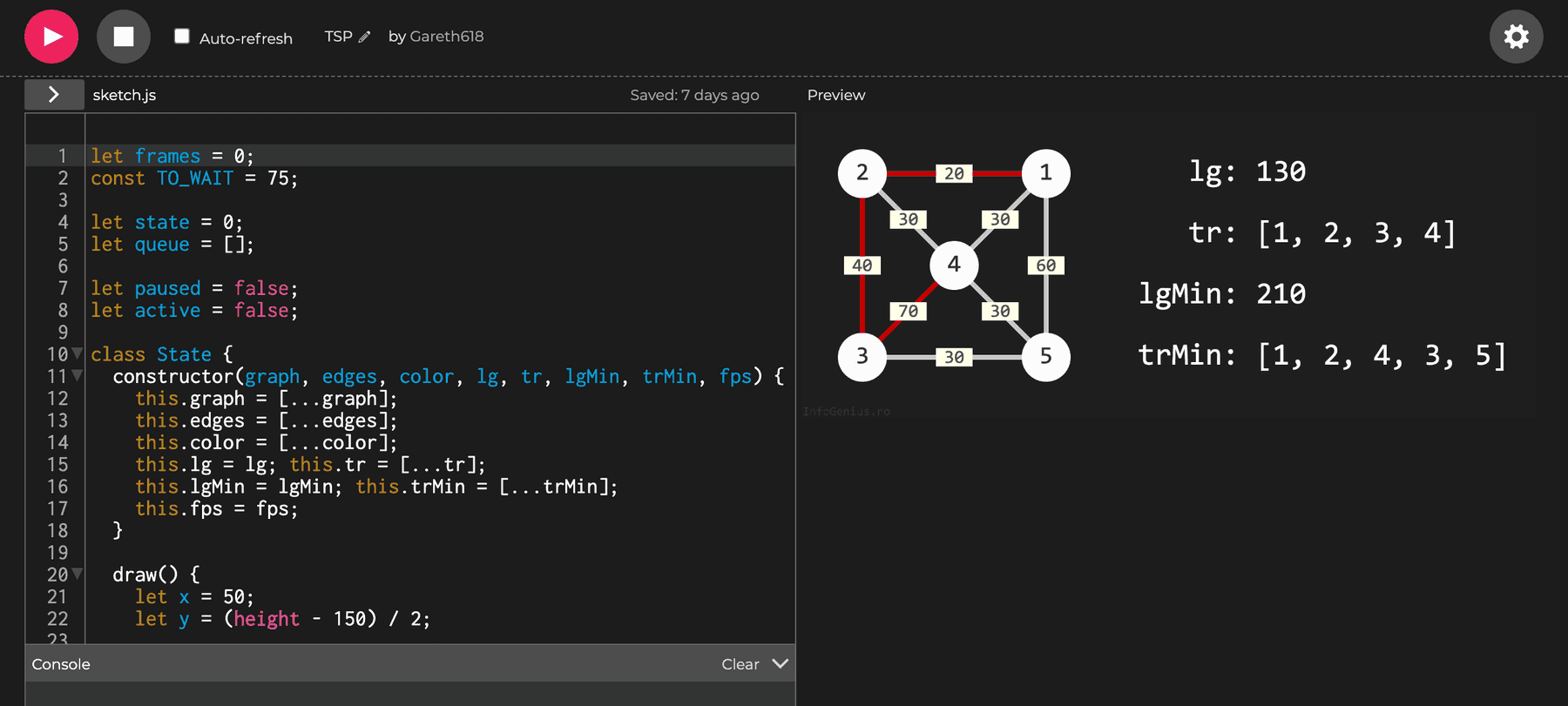Image resolution: width=1568 pixels, height=706 pixels.
Task: Click the edge weight label 20
Action: point(954,173)
